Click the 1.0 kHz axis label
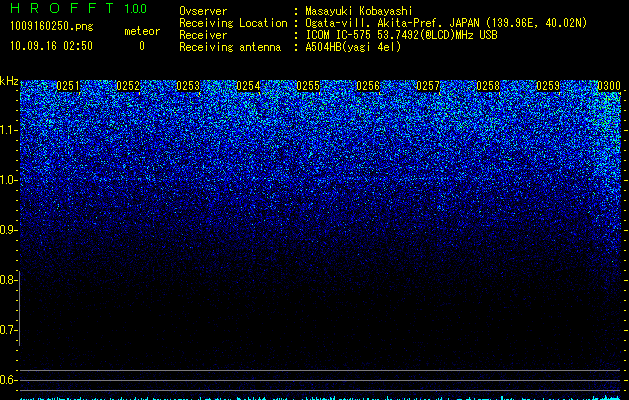 [8, 180]
